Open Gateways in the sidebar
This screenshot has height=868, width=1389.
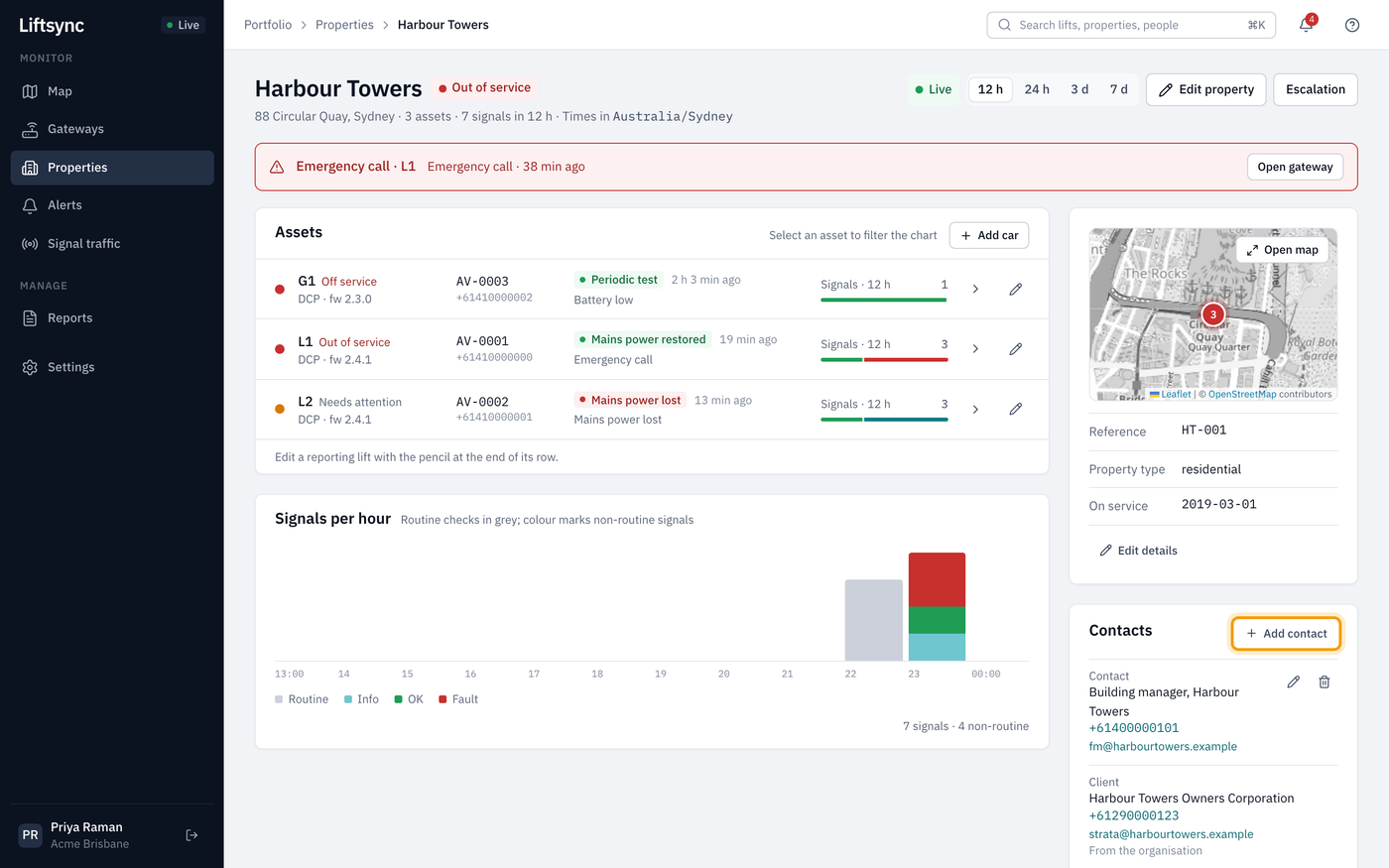point(112,129)
